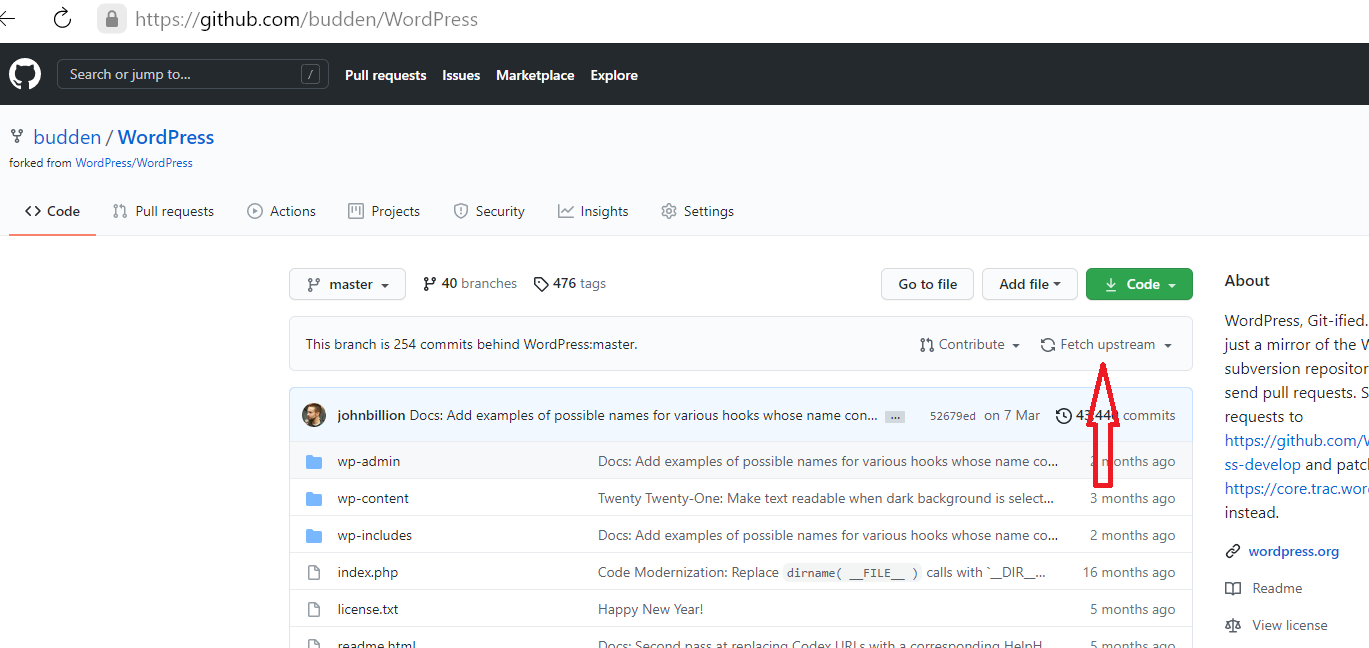Image resolution: width=1369 pixels, height=648 pixels.
Task: Click the tag icon beside 476 tags
Action: [x=541, y=284]
